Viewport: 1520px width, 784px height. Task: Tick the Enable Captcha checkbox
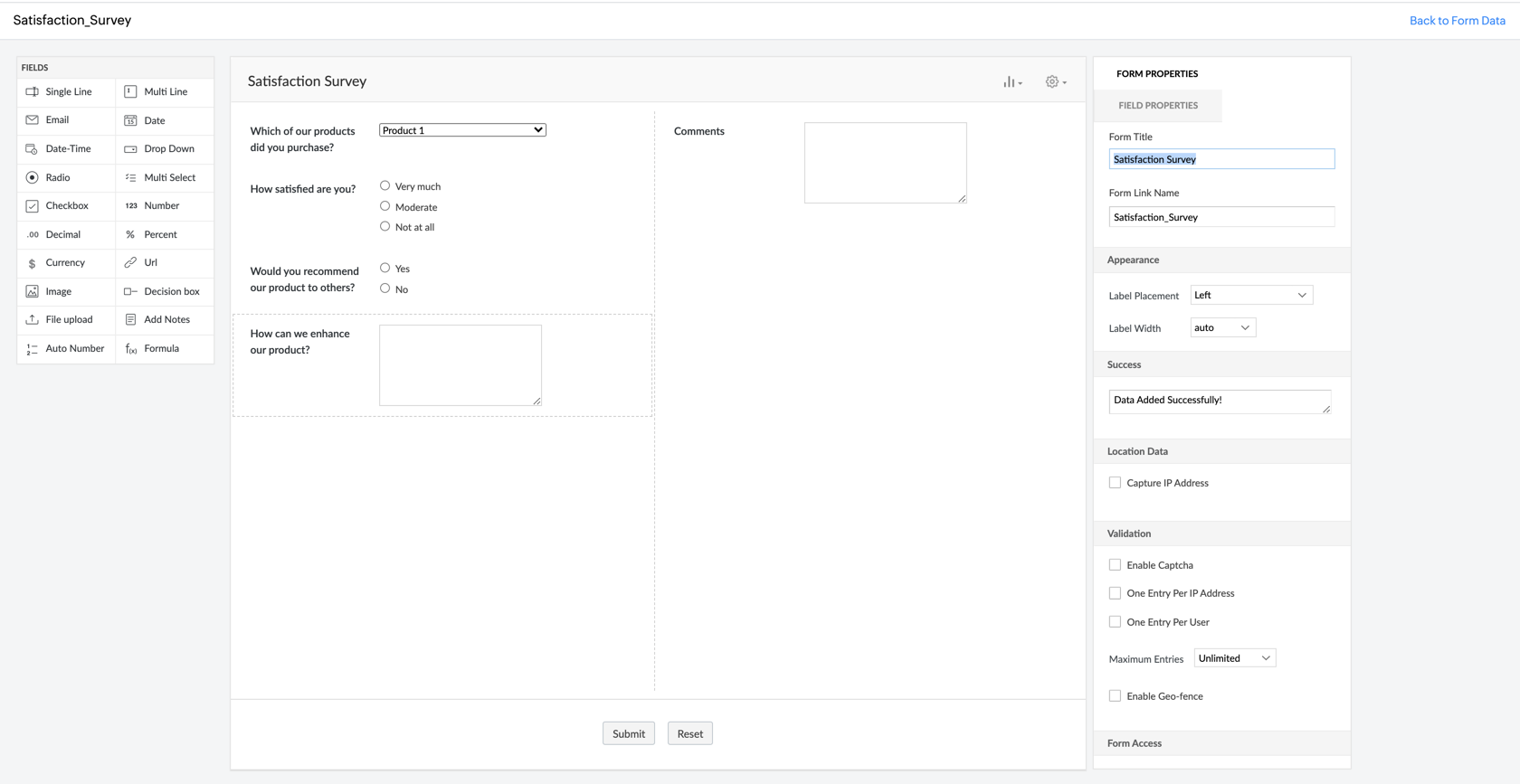pos(1115,565)
